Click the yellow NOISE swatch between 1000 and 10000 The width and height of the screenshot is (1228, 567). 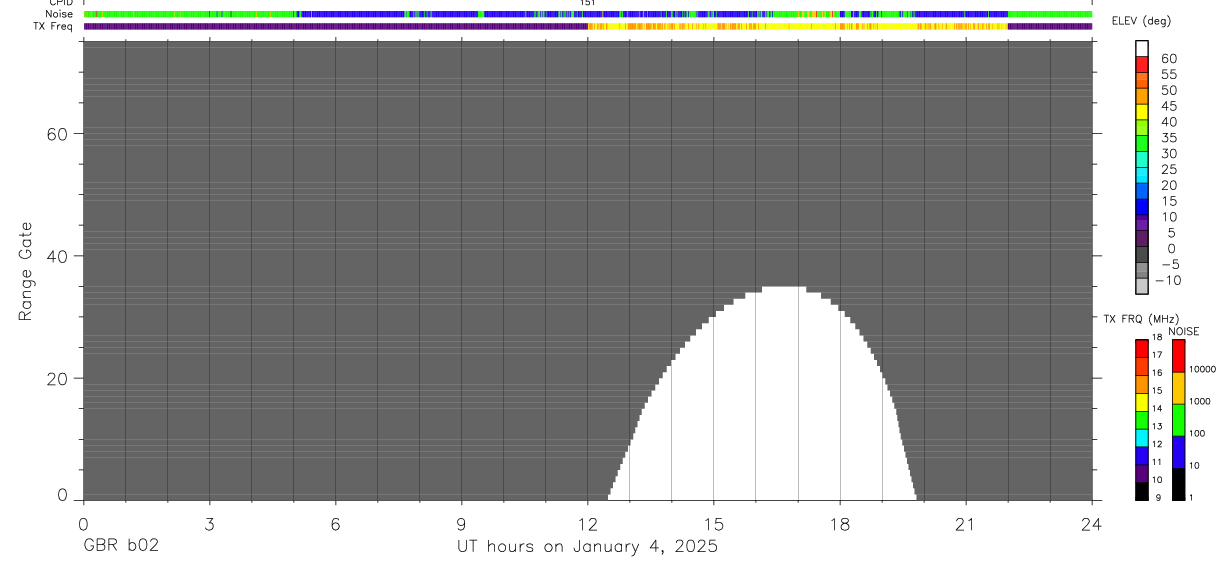click(x=1178, y=388)
